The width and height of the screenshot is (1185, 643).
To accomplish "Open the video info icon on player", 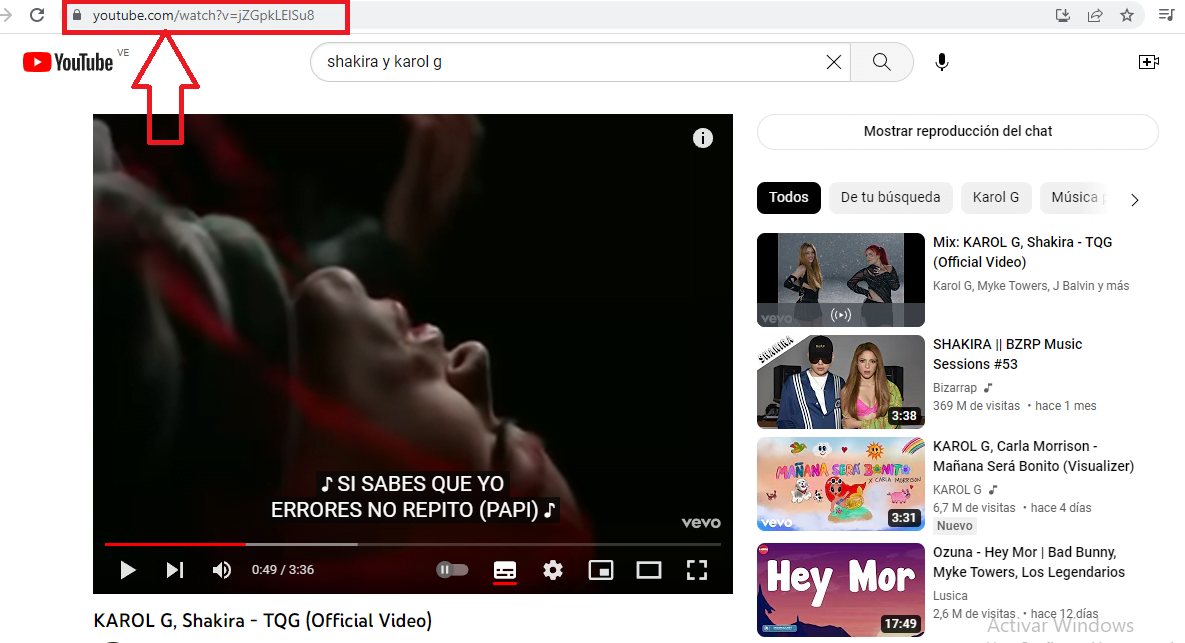I will click(x=703, y=138).
